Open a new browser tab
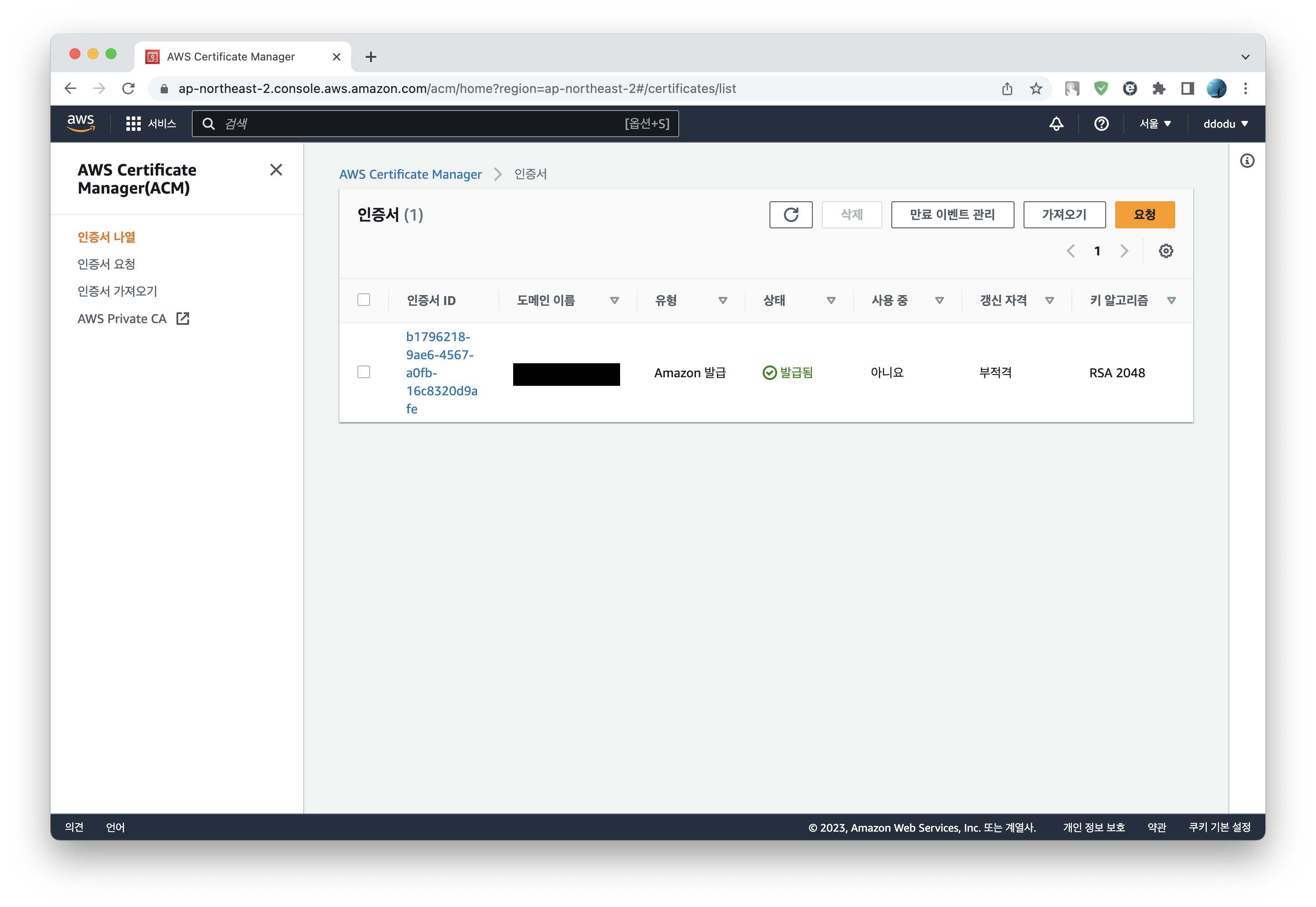 pos(371,57)
